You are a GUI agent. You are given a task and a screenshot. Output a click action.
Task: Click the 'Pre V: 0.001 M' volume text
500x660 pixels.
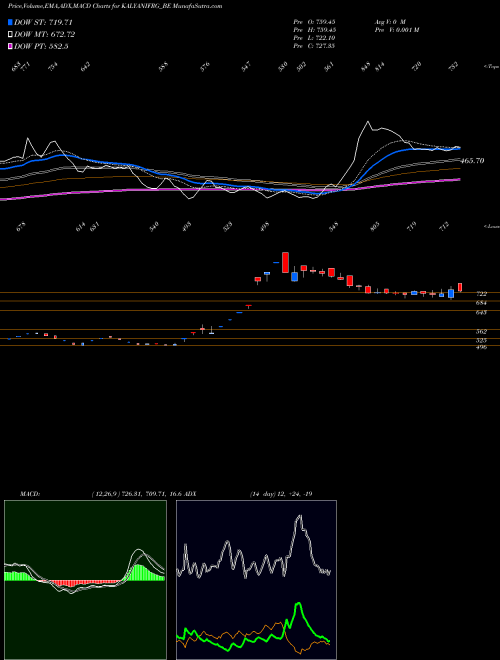tap(396, 30)
